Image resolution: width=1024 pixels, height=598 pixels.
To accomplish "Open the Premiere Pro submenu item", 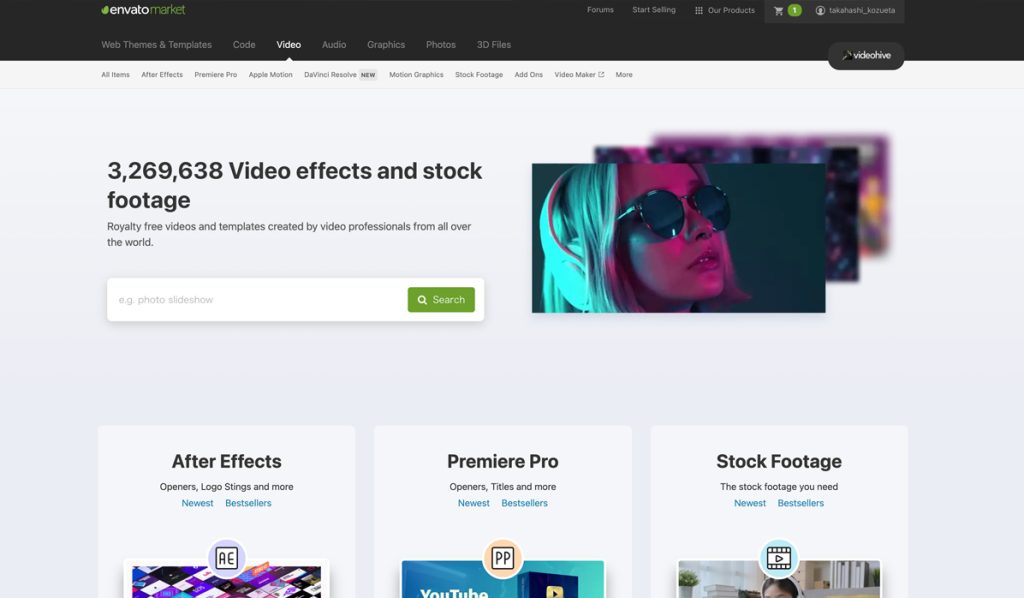I will [x=216, y=74].
